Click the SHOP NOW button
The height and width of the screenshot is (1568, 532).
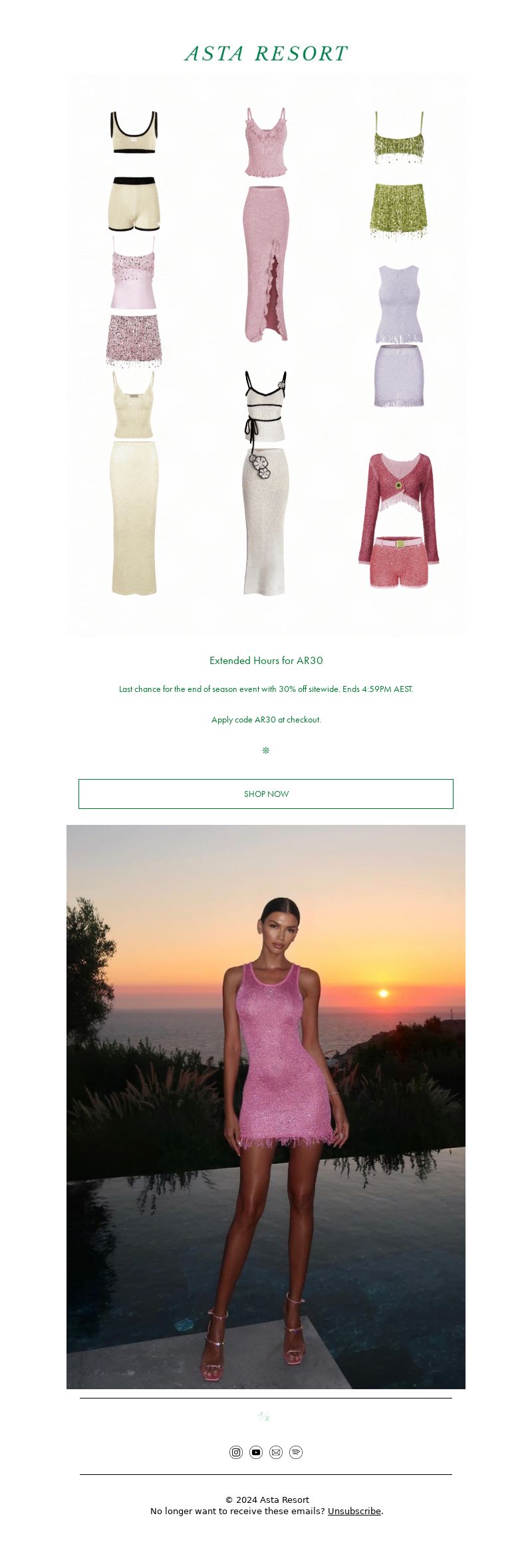pyautogui.click(x=266, y=794)
